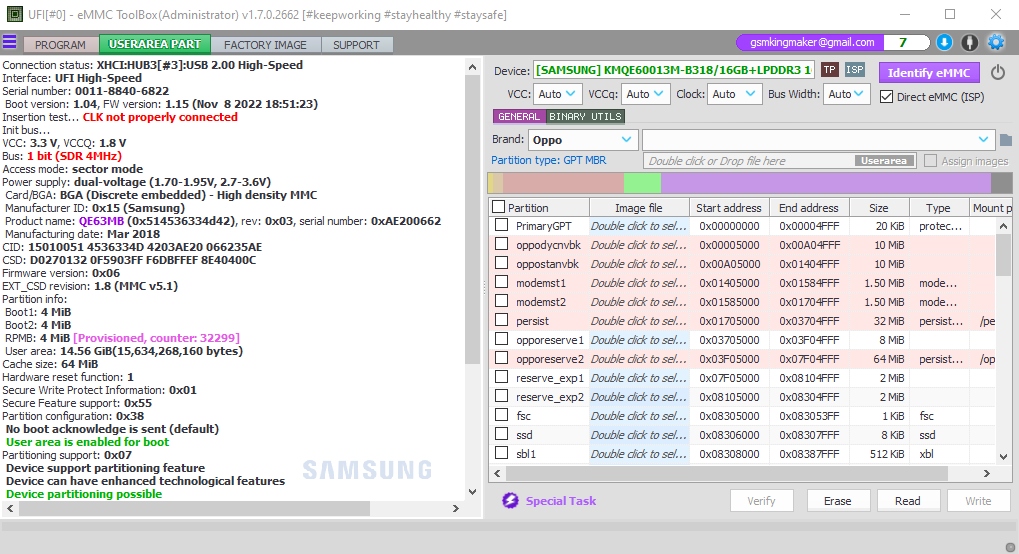Toggle Direct eMMC (ISP) checkbox

click(x=886, y=97)
